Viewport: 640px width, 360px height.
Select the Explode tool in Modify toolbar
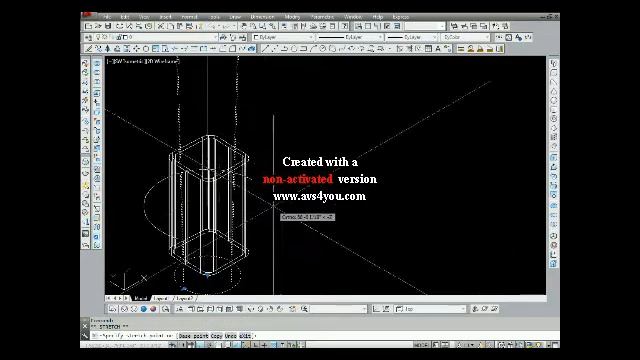(251, 49)
